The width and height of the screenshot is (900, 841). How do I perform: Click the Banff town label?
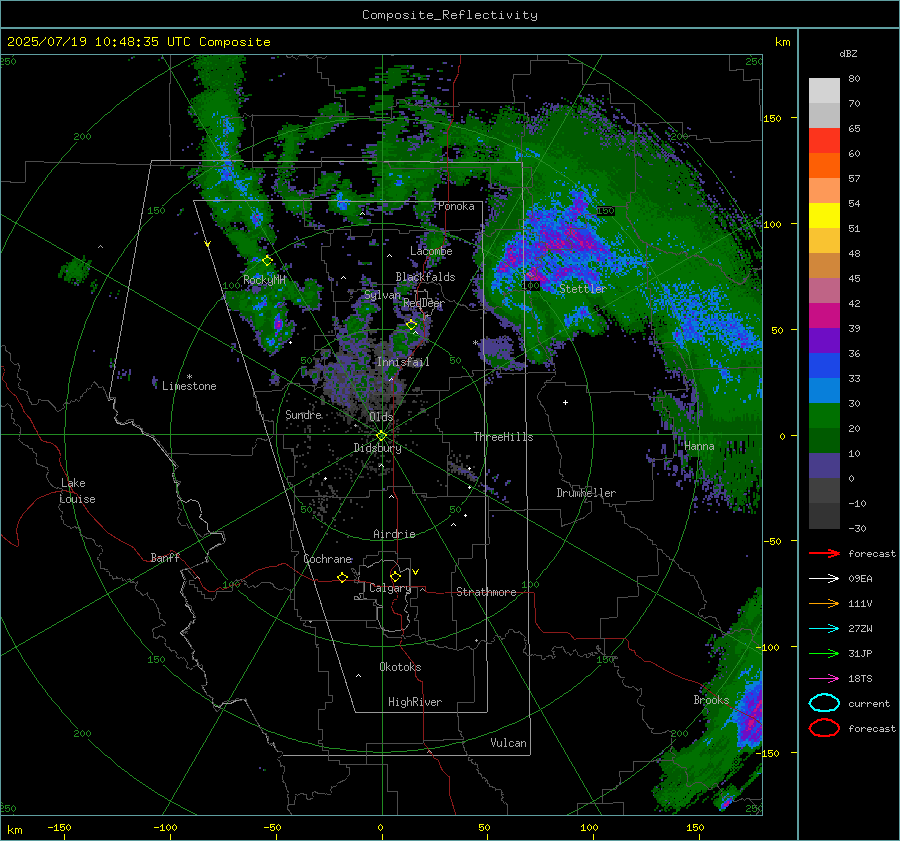click(x=165, y=558)
